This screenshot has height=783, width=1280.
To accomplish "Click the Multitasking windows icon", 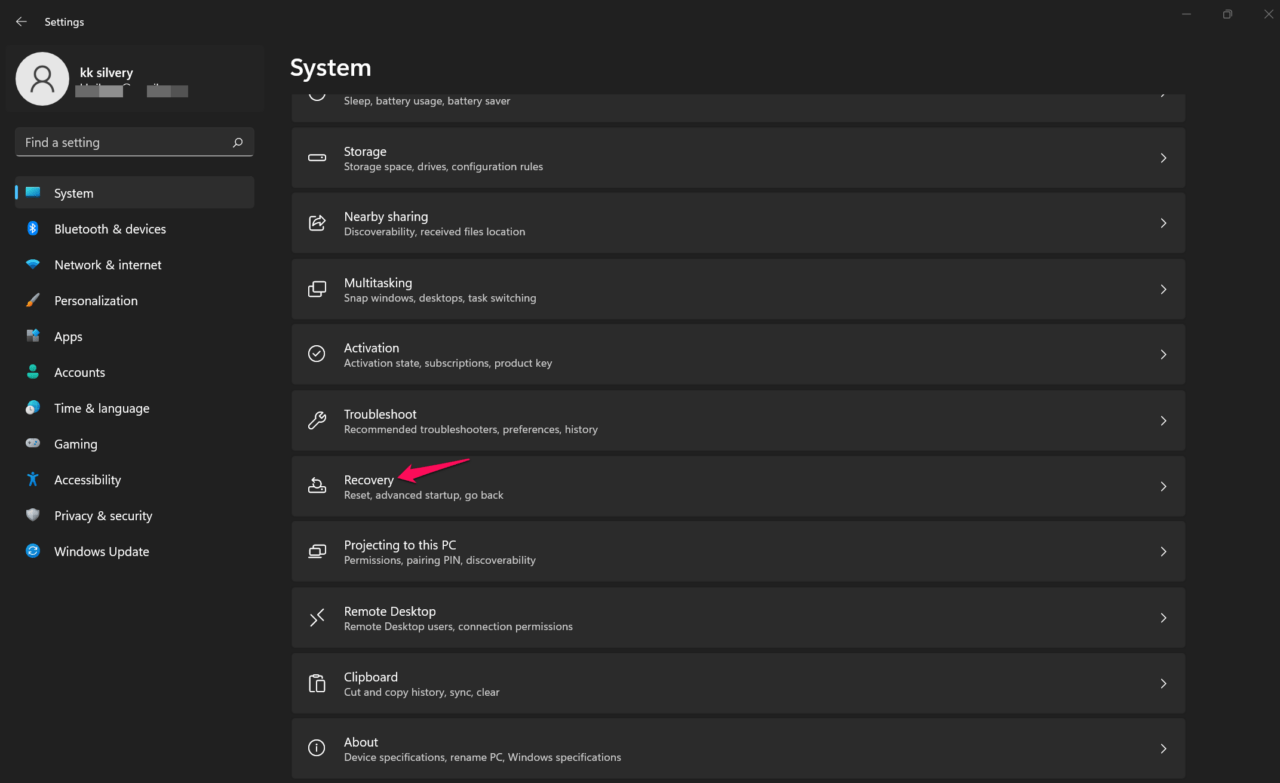I will [x=317, y=289].
